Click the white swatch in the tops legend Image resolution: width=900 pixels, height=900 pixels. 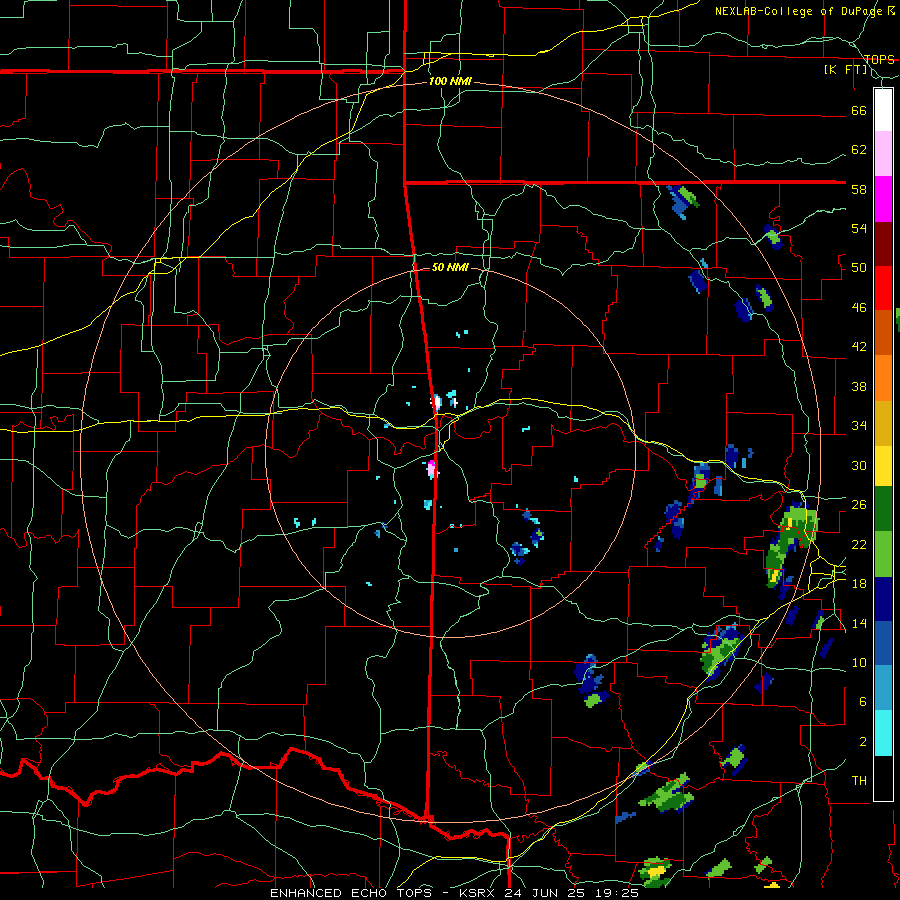(x=883, y=110)
